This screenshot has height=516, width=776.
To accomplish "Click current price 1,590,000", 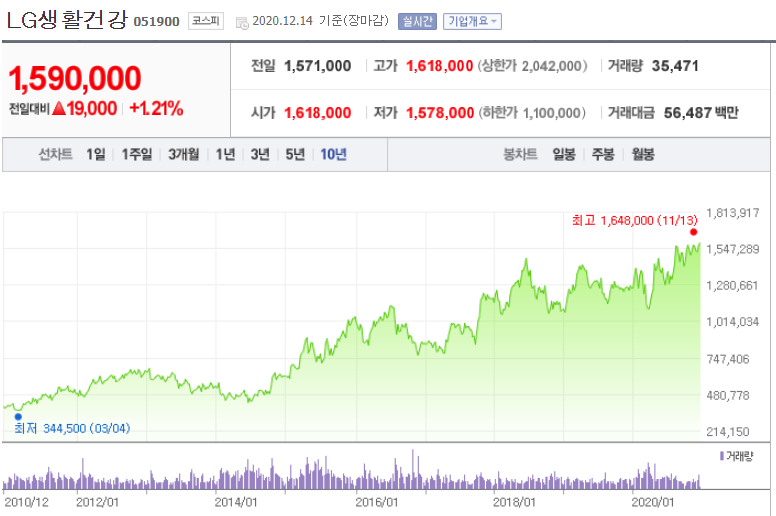I will point(75,78).
